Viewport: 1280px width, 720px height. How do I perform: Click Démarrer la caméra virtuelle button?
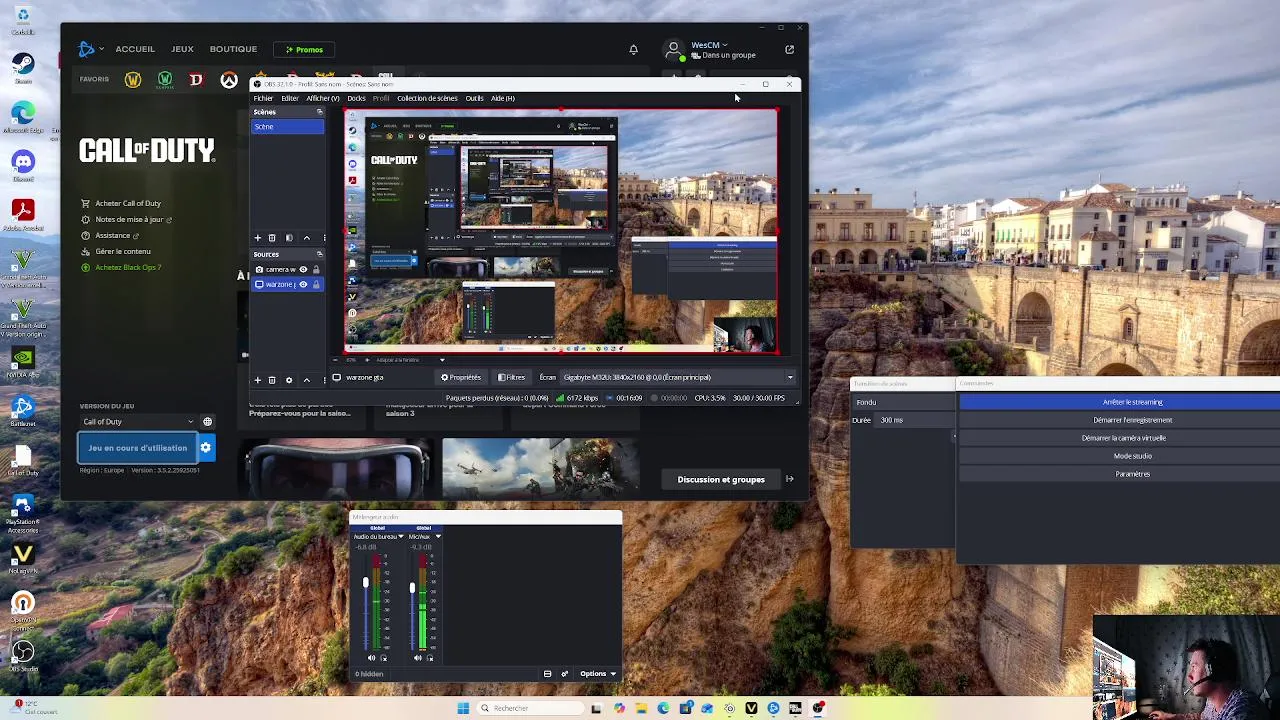pyautogui.click(x=1120, y=438)
